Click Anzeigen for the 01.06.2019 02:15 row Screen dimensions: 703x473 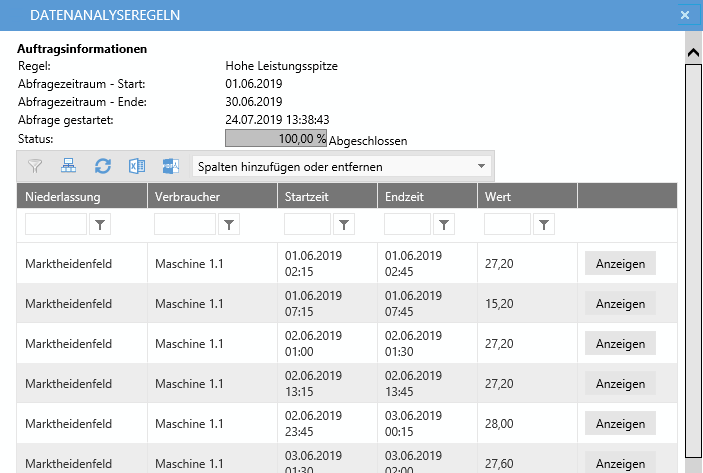click(x=620, y=264)
